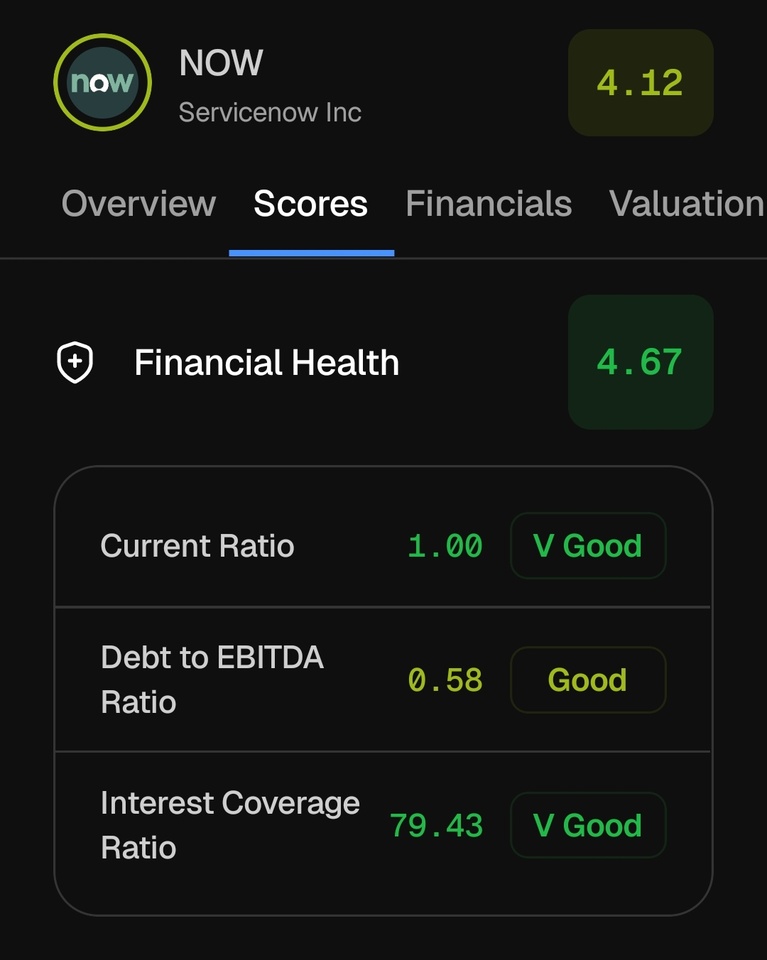The image size is (767, 960).
Task: Switch to the Financials tab
Action: 488,204
